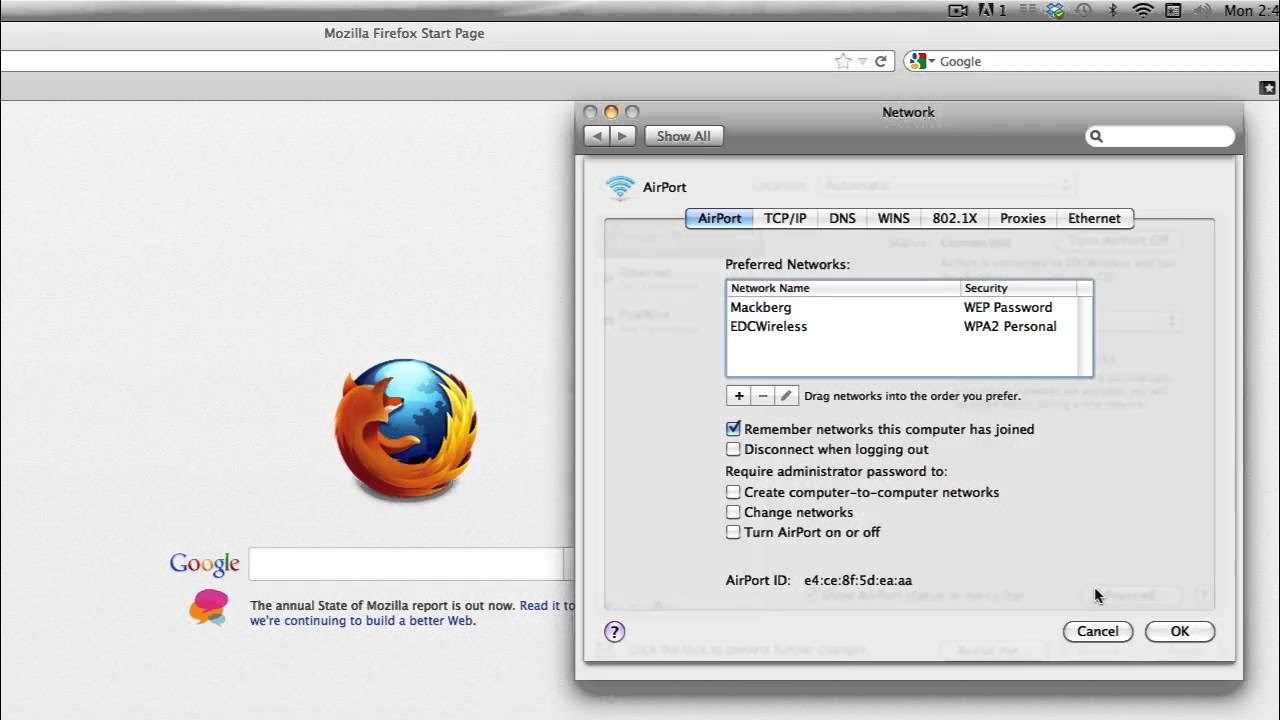Select the EDCWireless network row
Image resolution: width=1280 pixels, height=720 pixels.
[902, 326]
